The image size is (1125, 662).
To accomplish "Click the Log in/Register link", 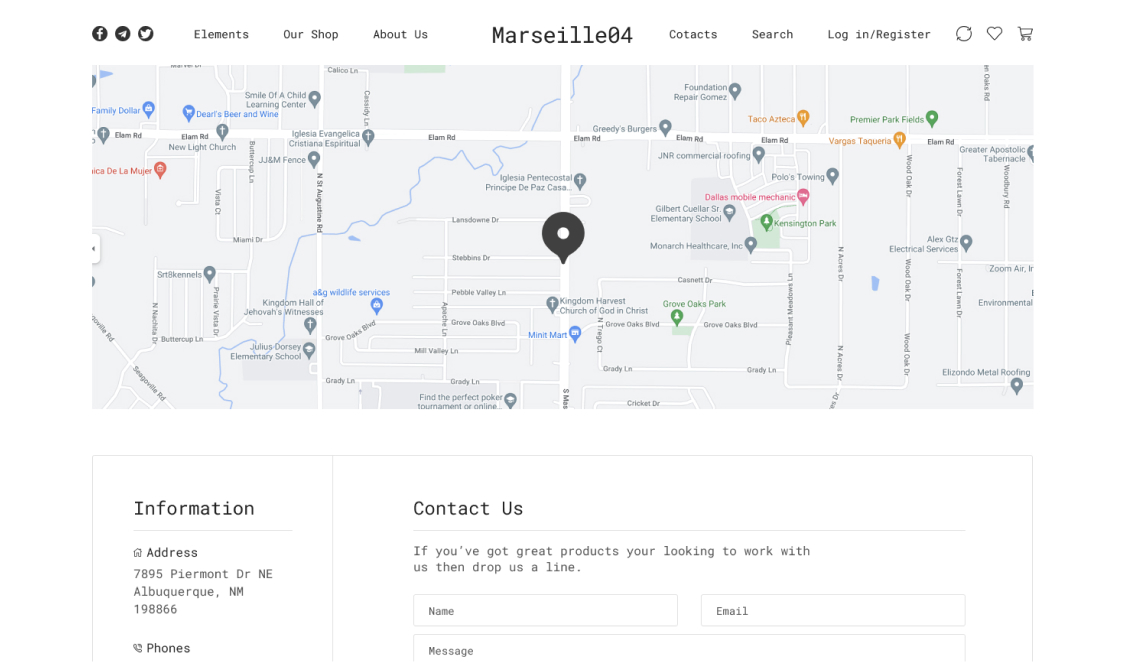I will coord(878,34).
